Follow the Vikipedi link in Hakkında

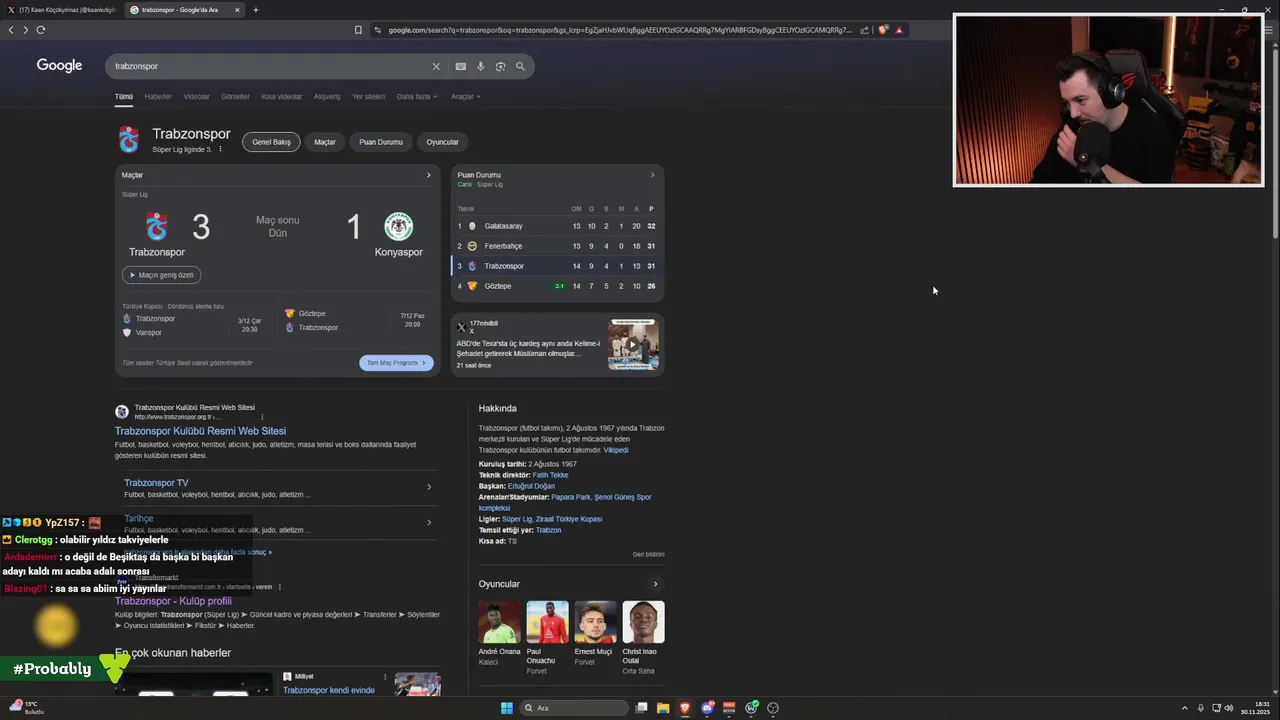point(616,450)
